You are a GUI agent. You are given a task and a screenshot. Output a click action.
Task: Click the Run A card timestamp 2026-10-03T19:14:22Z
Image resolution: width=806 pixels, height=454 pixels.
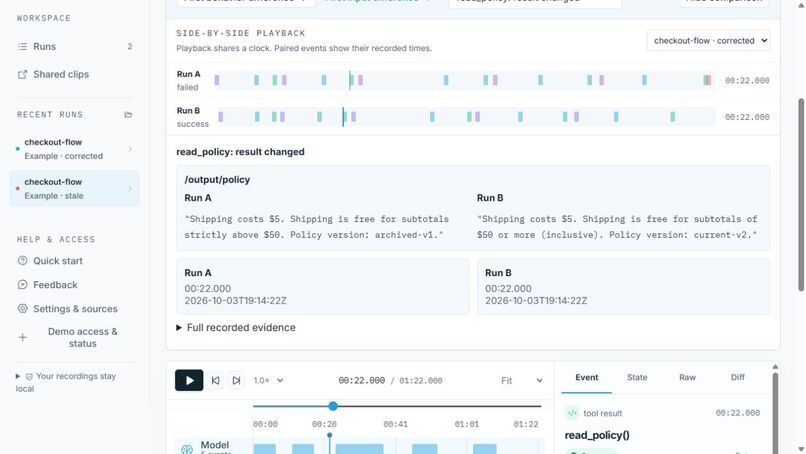coord(235,301)
